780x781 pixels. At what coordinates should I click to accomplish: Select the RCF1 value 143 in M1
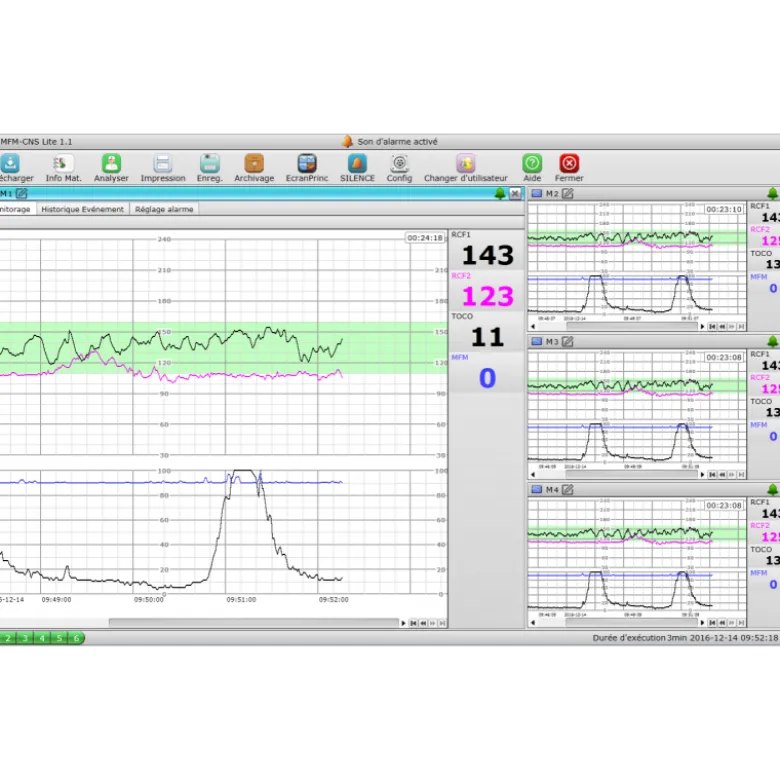coord(488,255)
